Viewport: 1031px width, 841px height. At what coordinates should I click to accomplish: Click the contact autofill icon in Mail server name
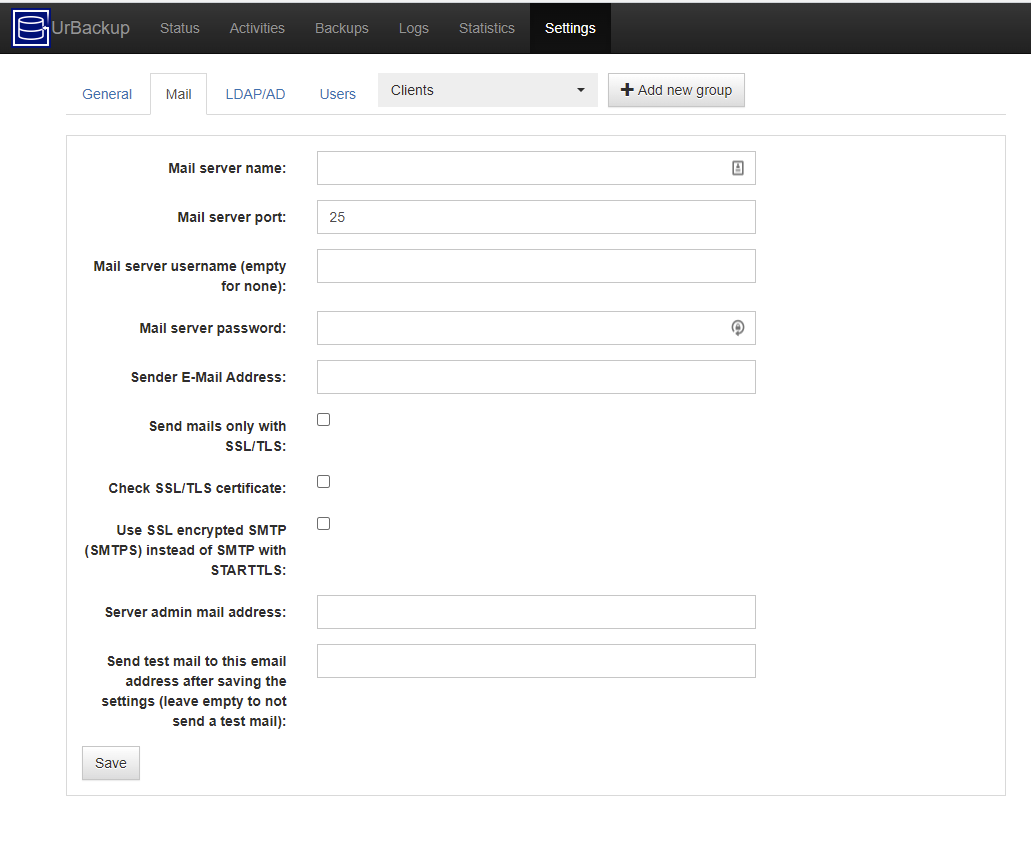coord(738,168)
